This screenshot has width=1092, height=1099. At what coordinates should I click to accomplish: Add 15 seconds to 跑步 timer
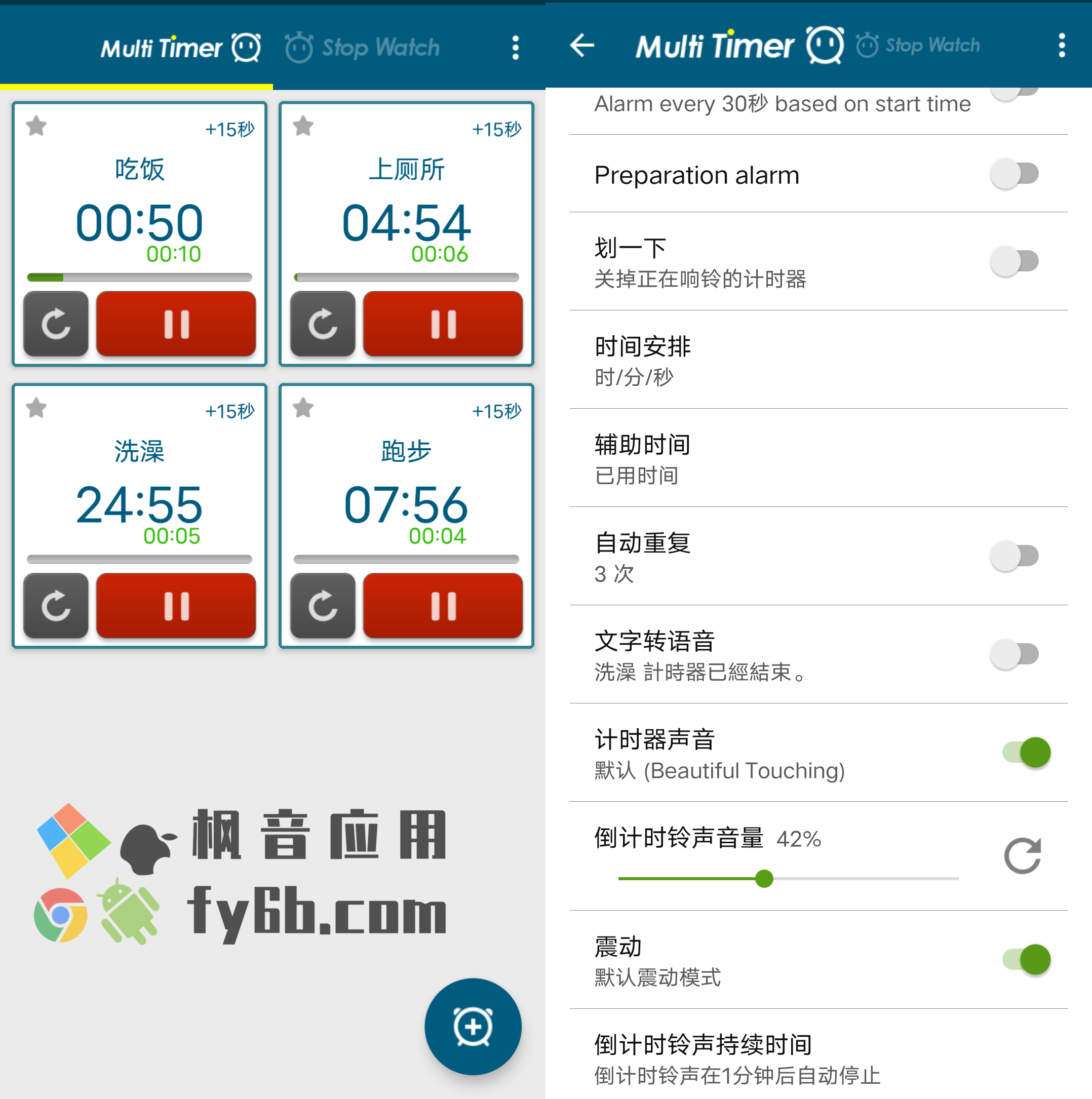click(496, 411)
